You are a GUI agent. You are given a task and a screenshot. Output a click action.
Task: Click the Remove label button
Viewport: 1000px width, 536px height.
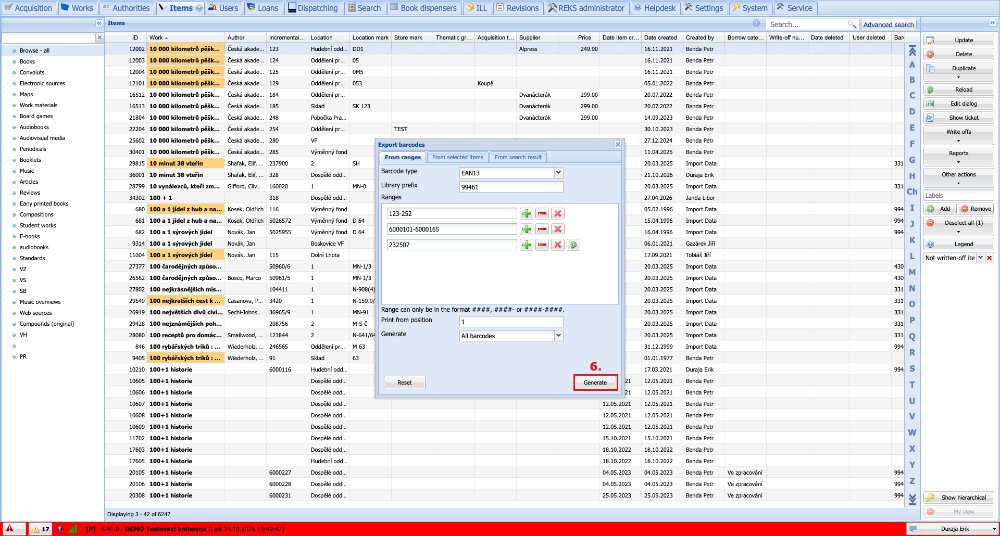[976, 209]
